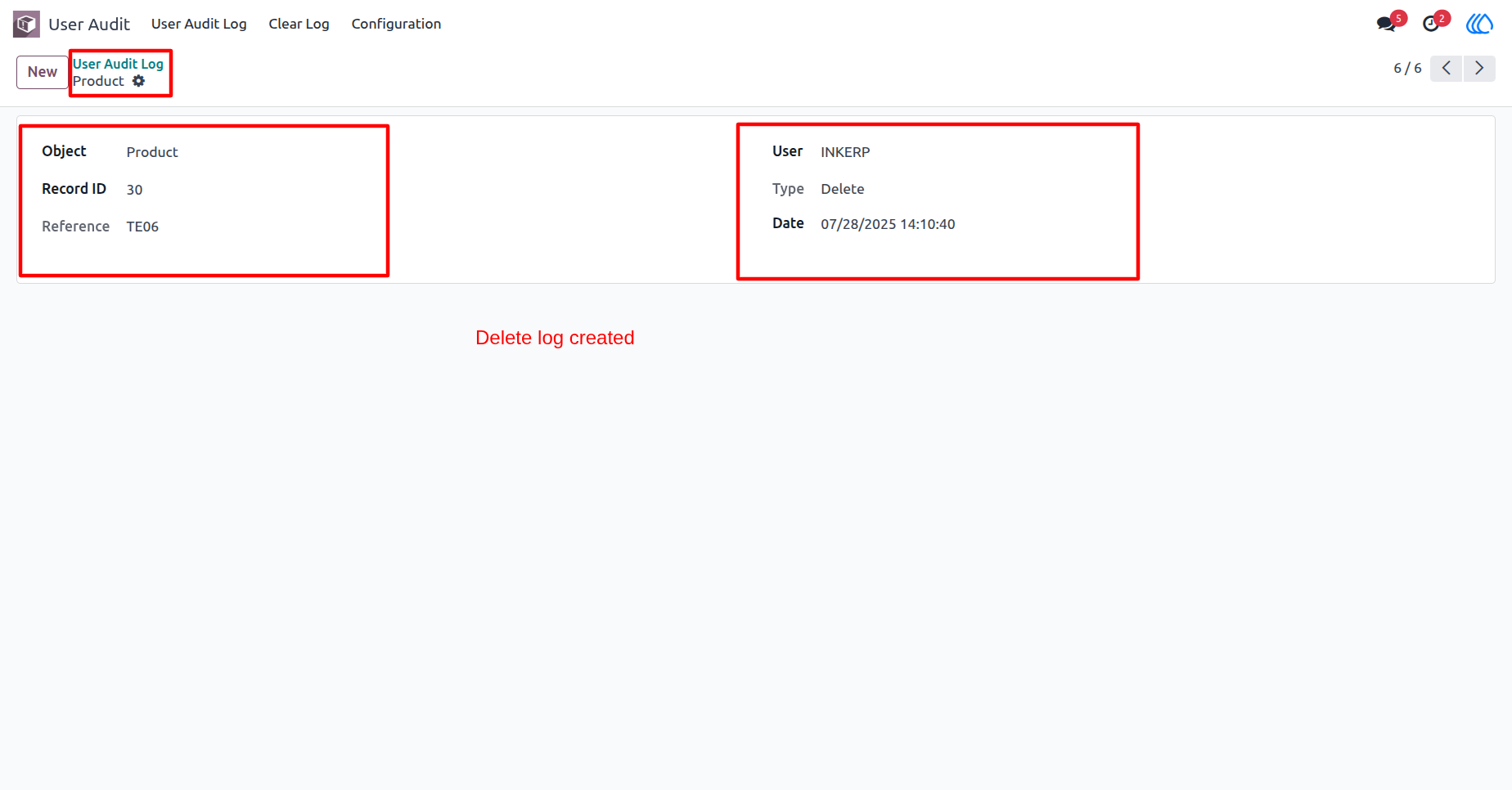1512x790 pixels.
Task: Click the blue company logo icon
Action: pyautogui.click(x=1479, y=24)
